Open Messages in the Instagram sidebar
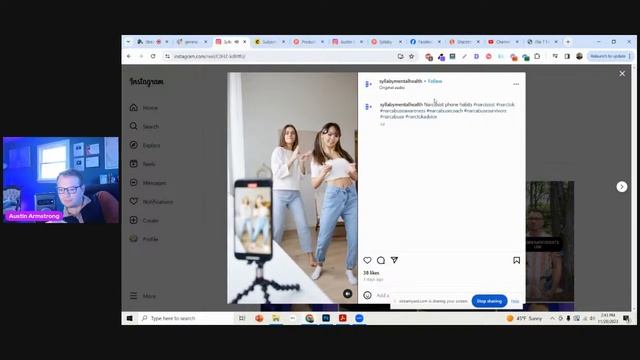Viewport: 640px width, 360px height. [148, 183]
